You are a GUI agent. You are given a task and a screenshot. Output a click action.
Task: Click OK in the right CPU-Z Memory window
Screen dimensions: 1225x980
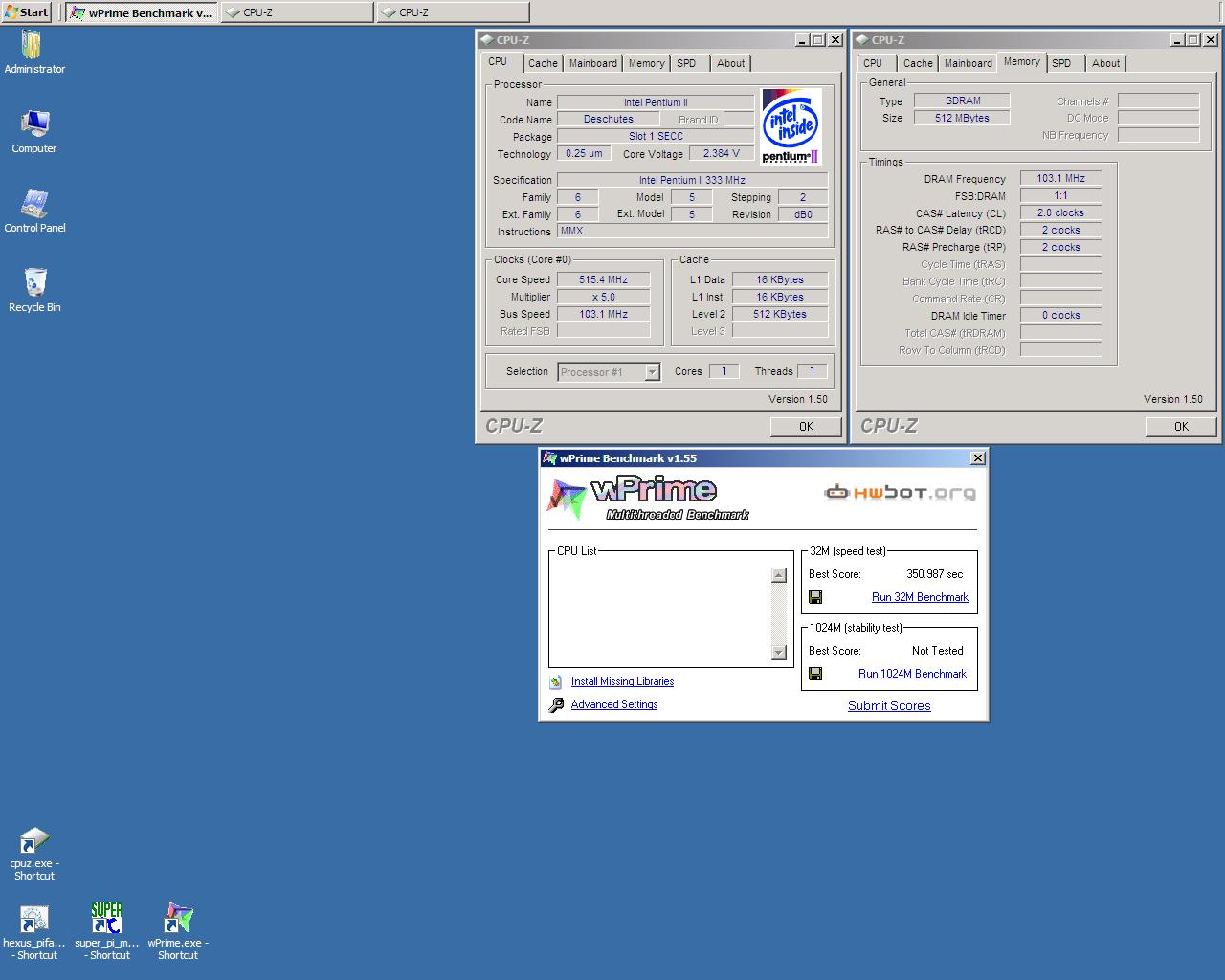(1181, 427)
